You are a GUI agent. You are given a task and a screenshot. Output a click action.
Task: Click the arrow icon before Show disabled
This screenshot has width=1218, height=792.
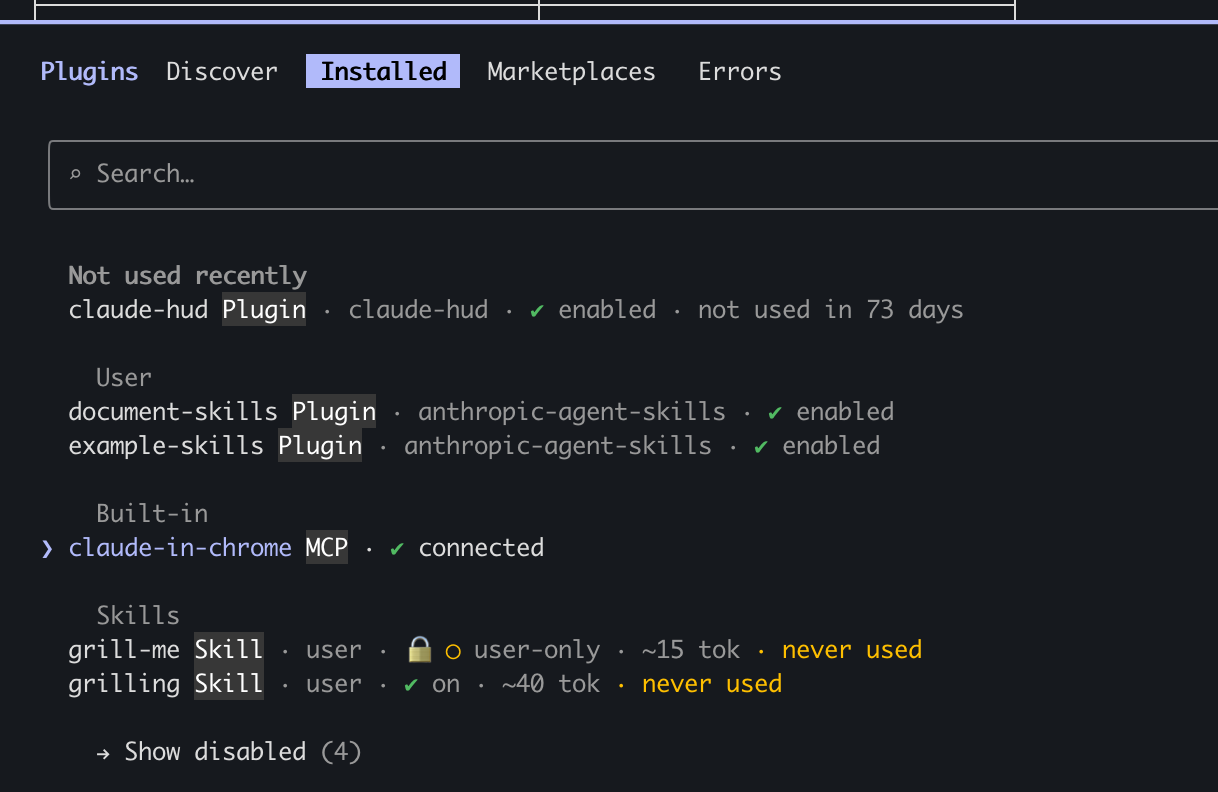click(103, 753)
